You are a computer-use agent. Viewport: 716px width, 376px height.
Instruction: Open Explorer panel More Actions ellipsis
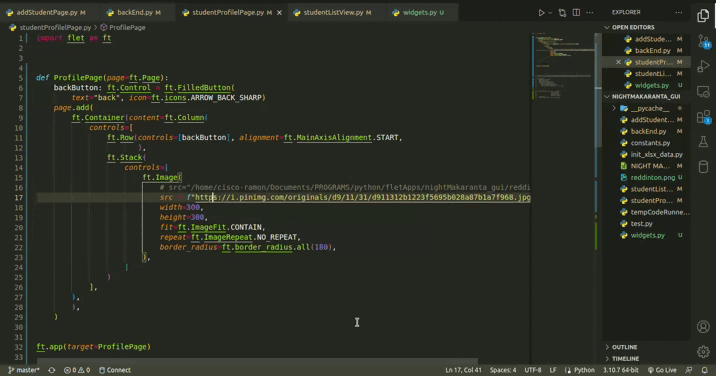click(679, 12)
